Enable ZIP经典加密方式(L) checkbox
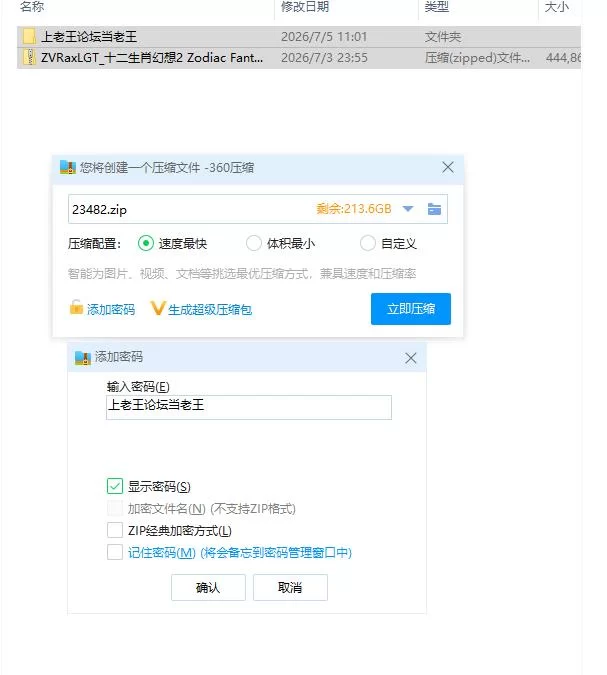Viewport: 607px width, 675px height. 115,530
